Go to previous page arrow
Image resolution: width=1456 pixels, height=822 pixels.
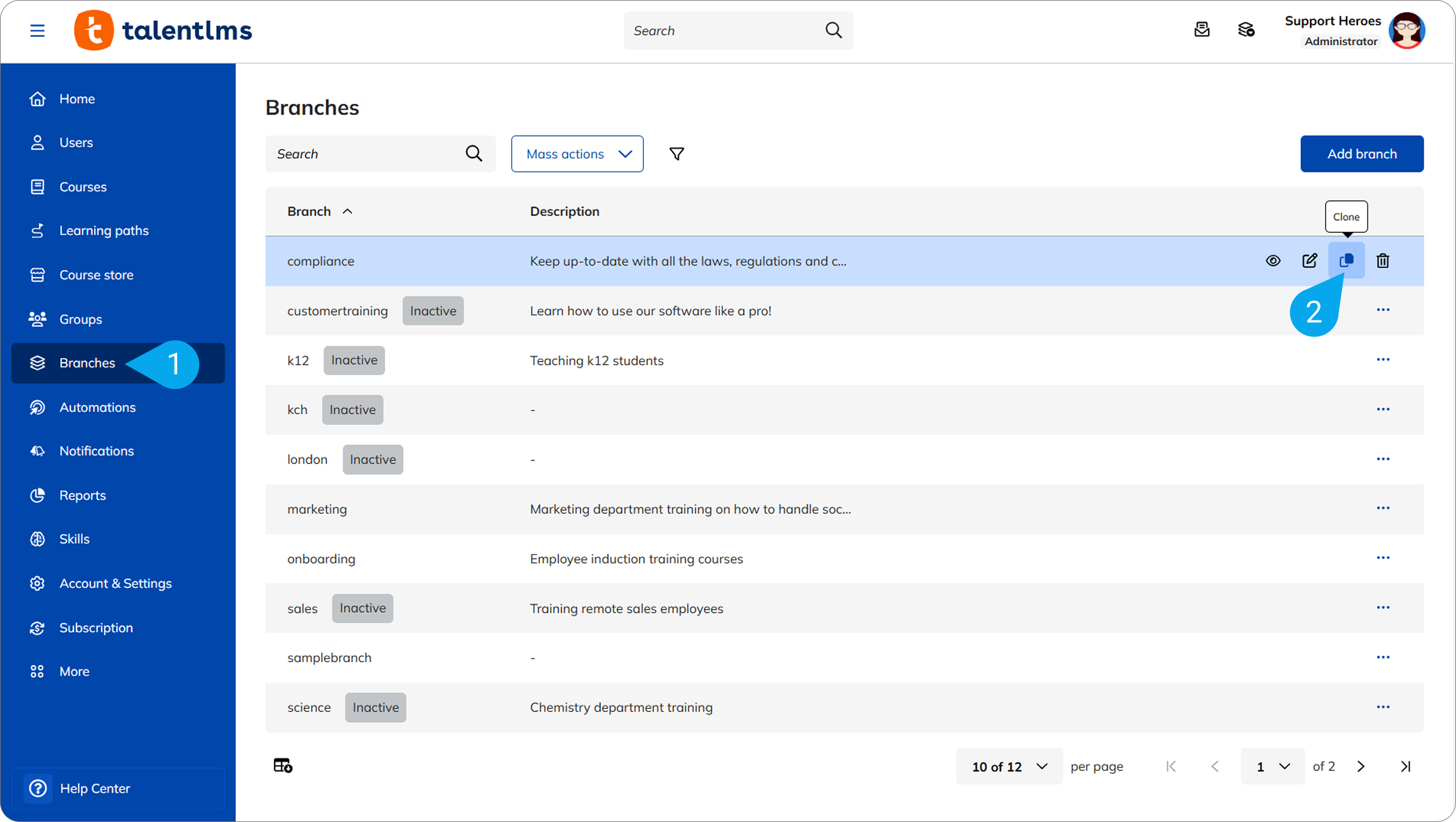1215,766
